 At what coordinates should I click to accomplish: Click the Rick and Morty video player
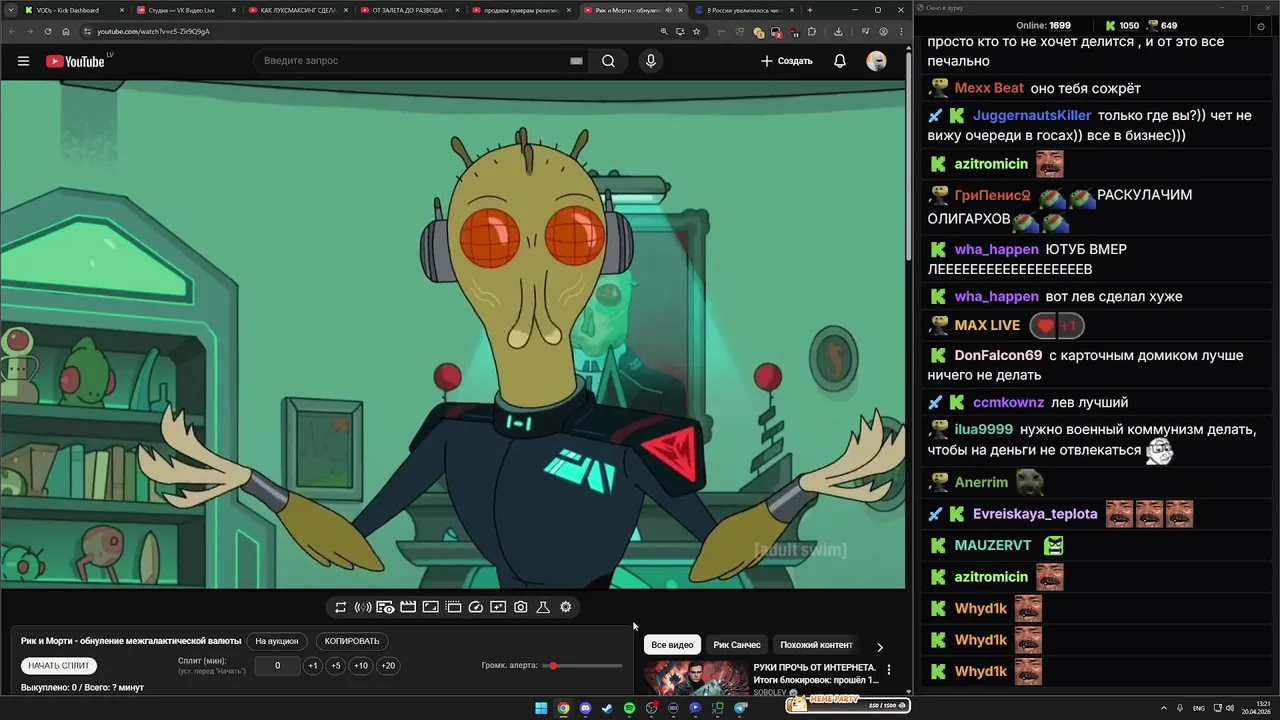[453, 334]
